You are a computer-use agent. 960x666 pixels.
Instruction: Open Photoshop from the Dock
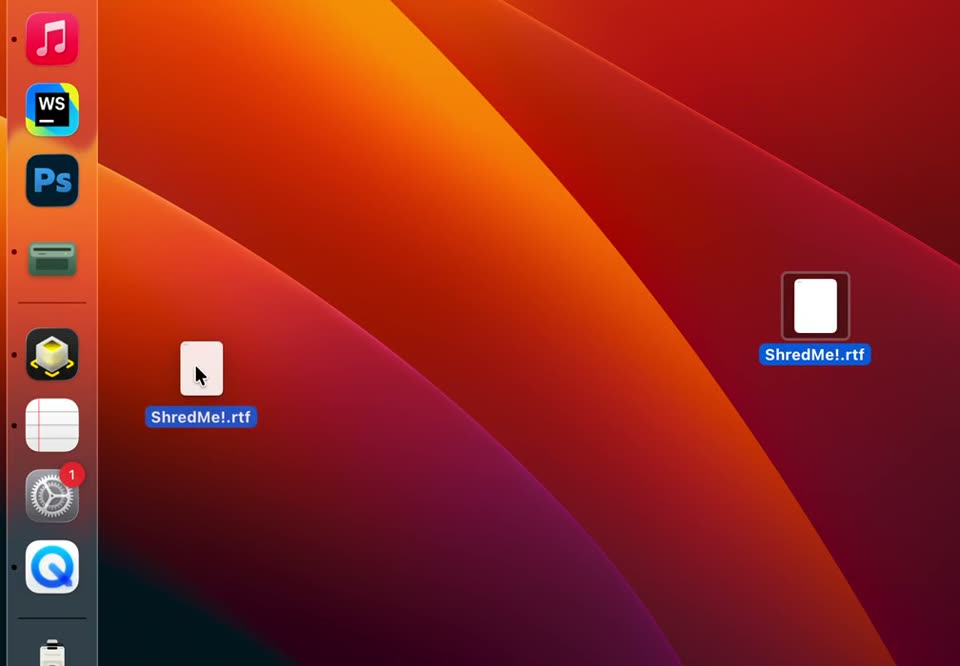tap(52, 181)
